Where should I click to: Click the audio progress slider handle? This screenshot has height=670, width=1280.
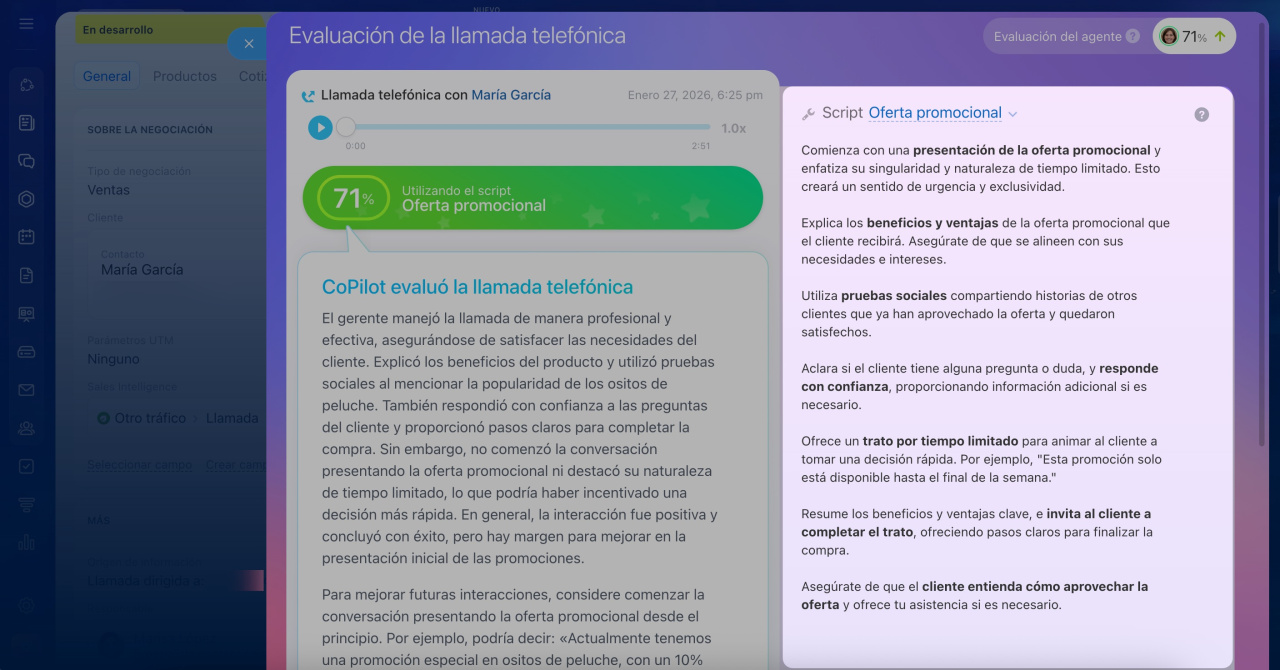point(346,128)
